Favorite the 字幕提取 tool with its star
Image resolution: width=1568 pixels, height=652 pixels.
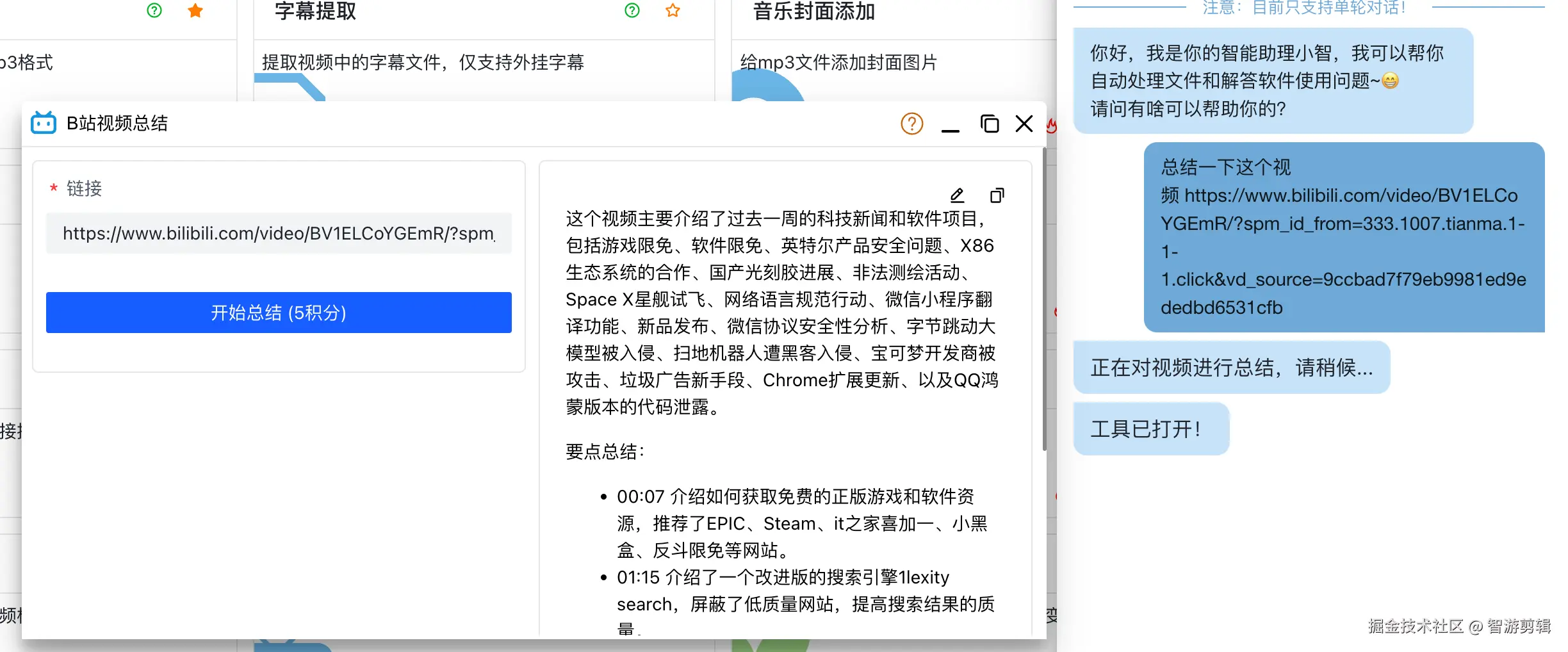673,10
